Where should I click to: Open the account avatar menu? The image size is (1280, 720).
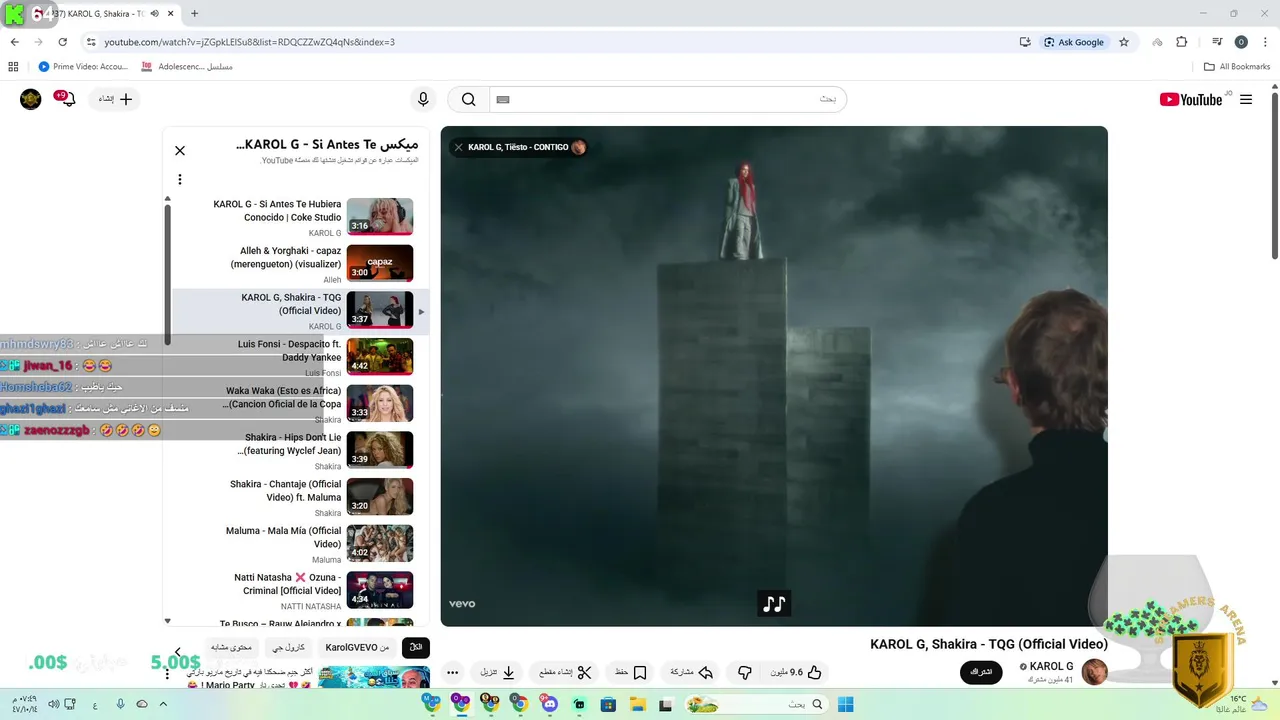coord(31,99)
